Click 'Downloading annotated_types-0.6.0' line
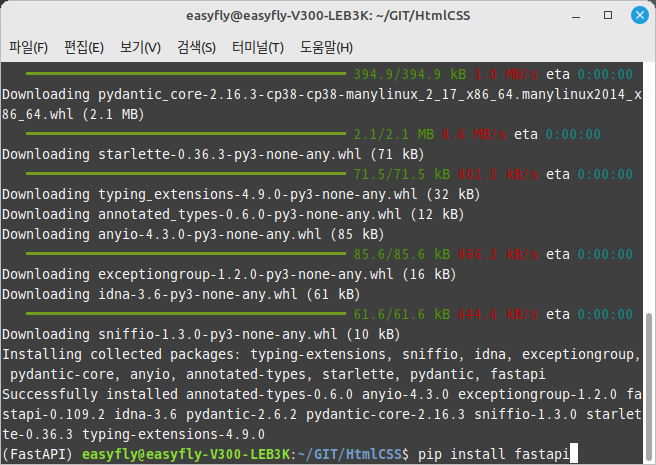 (233, 214)
